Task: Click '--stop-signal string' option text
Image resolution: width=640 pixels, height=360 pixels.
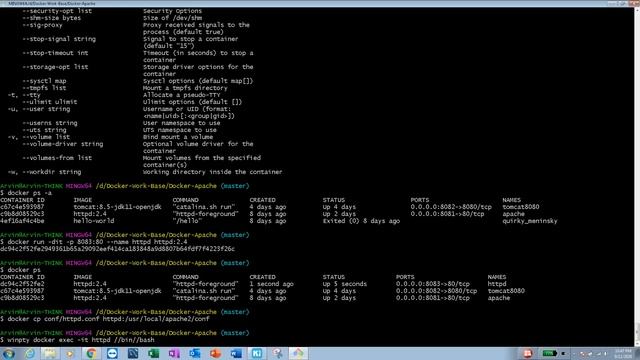Action: coord(59,39)
